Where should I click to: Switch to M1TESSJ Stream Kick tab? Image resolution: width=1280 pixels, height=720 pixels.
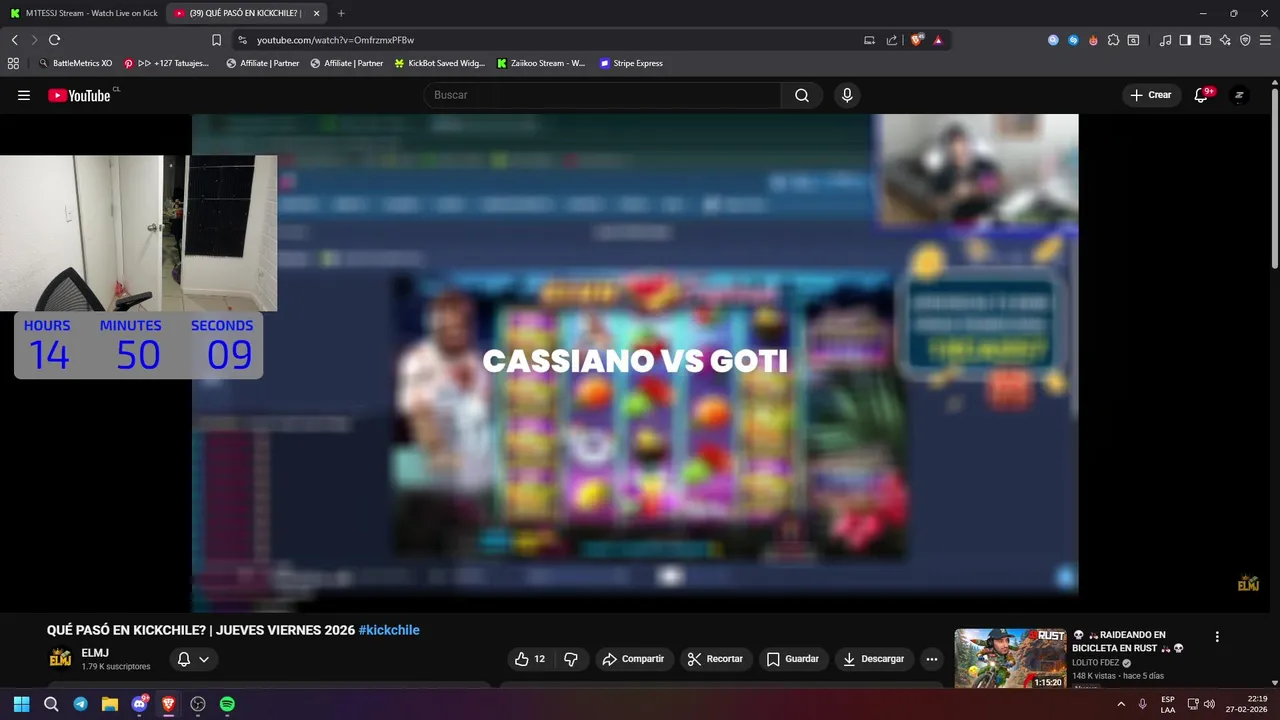tap(84, 13)
